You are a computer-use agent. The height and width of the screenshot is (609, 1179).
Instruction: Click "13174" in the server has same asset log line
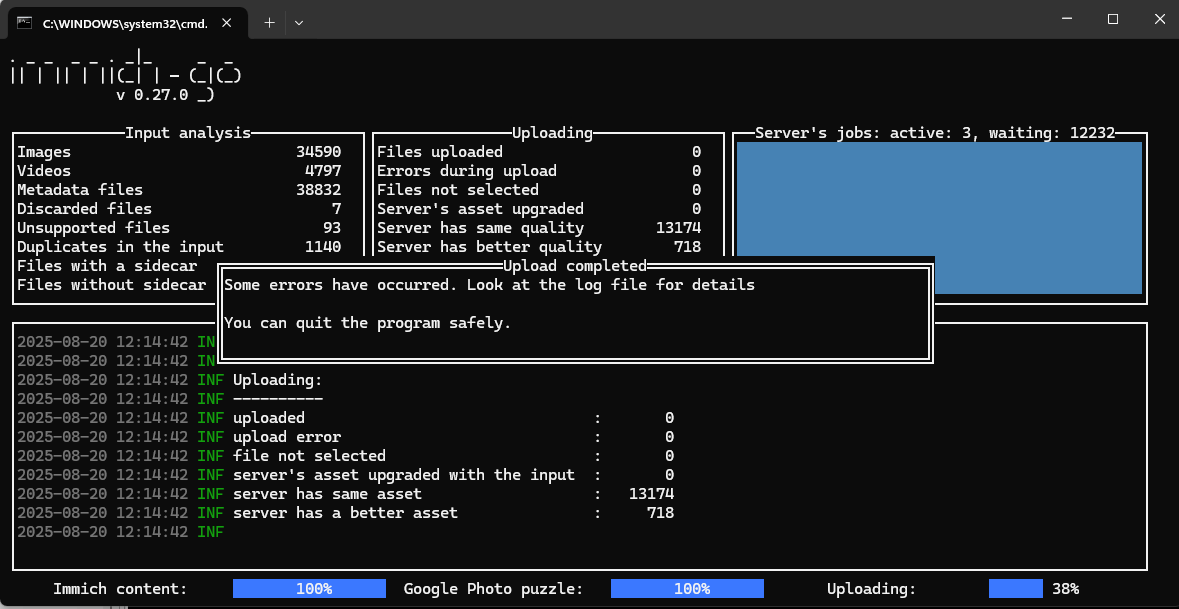click(x=651, y=494)
